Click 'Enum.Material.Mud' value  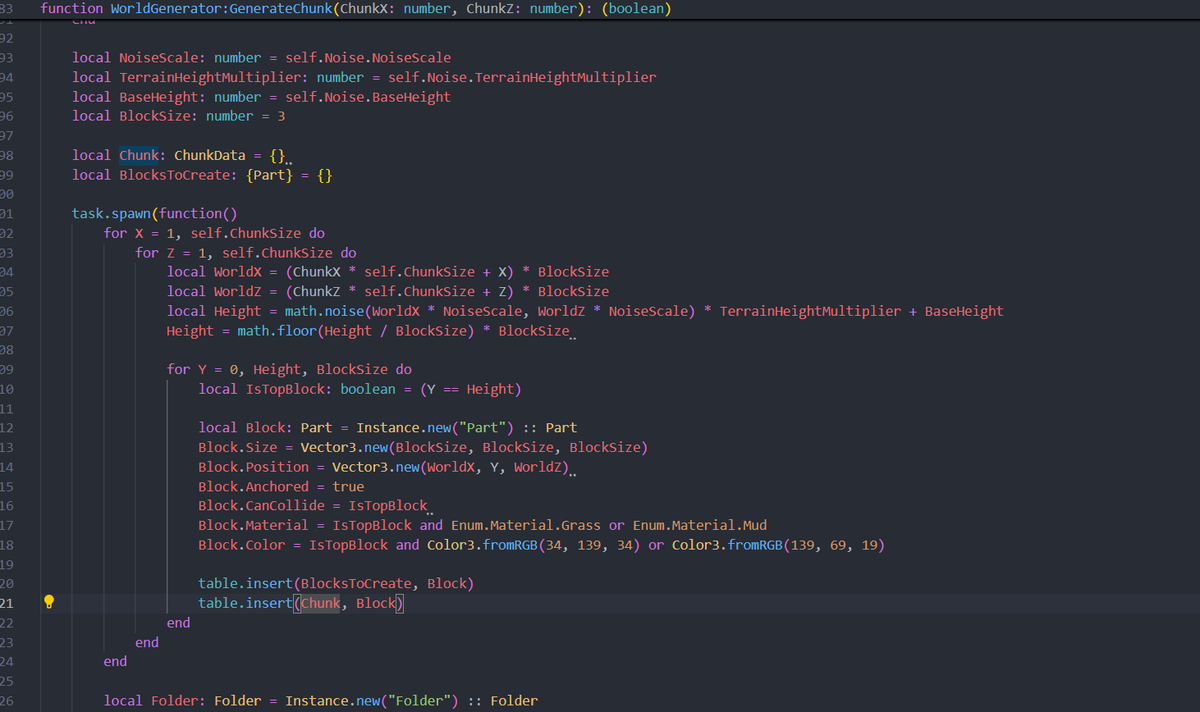700,525
